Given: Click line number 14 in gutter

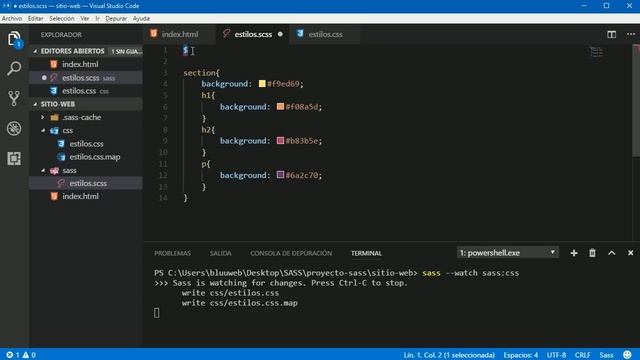Looking at the screenshot, I should pos(163,198).
